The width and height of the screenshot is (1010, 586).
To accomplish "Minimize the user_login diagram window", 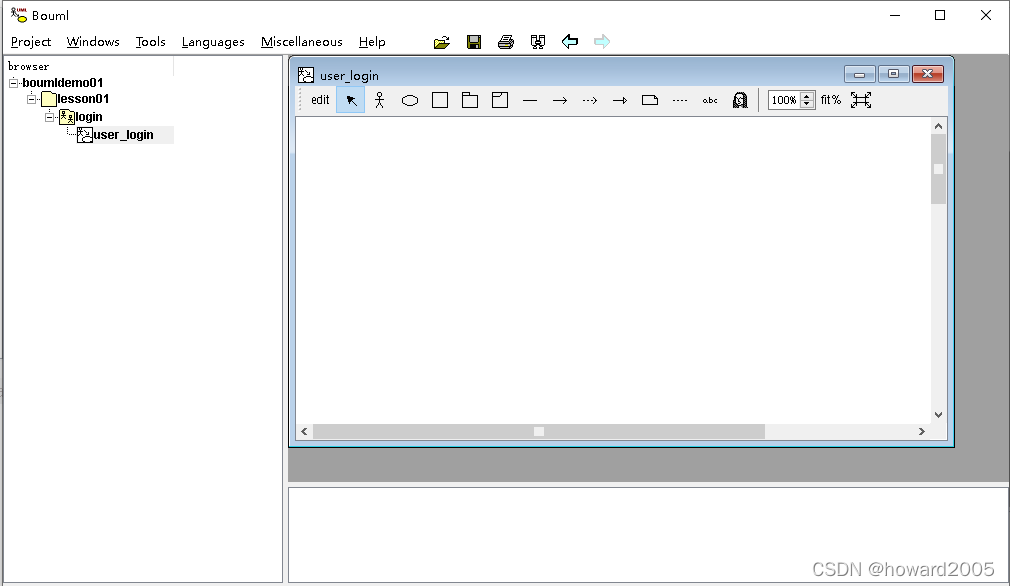I will coord(859,74).
